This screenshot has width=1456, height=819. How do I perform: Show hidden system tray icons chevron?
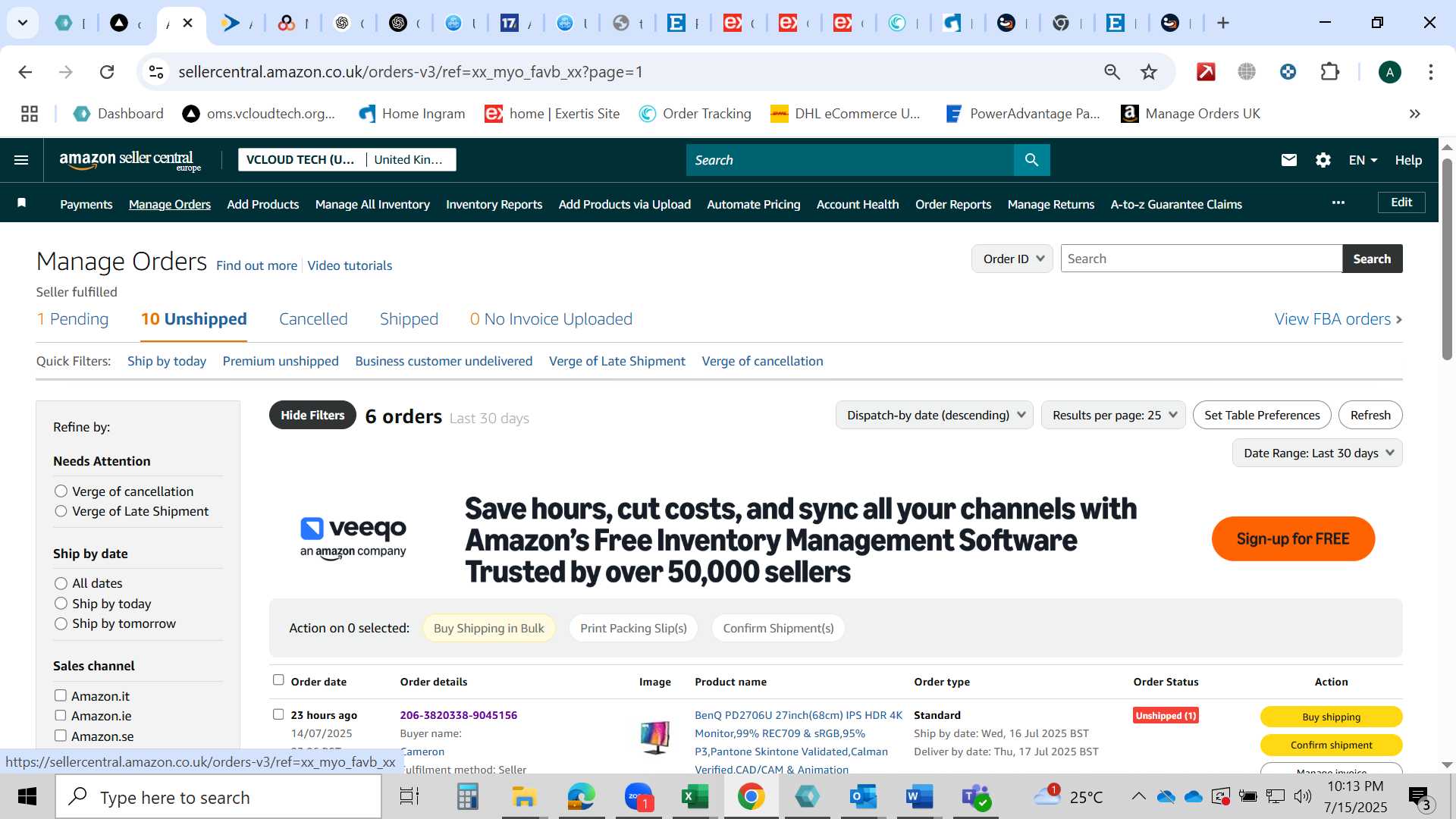[x=1138, y=796]
